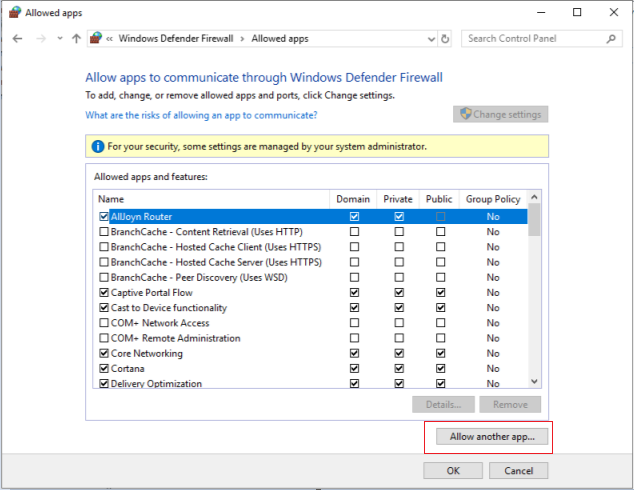The width and height of the screenshot is (634, 490).
Task: Open the Windows Defender Firewall breadcrumb
Action: 176,38
